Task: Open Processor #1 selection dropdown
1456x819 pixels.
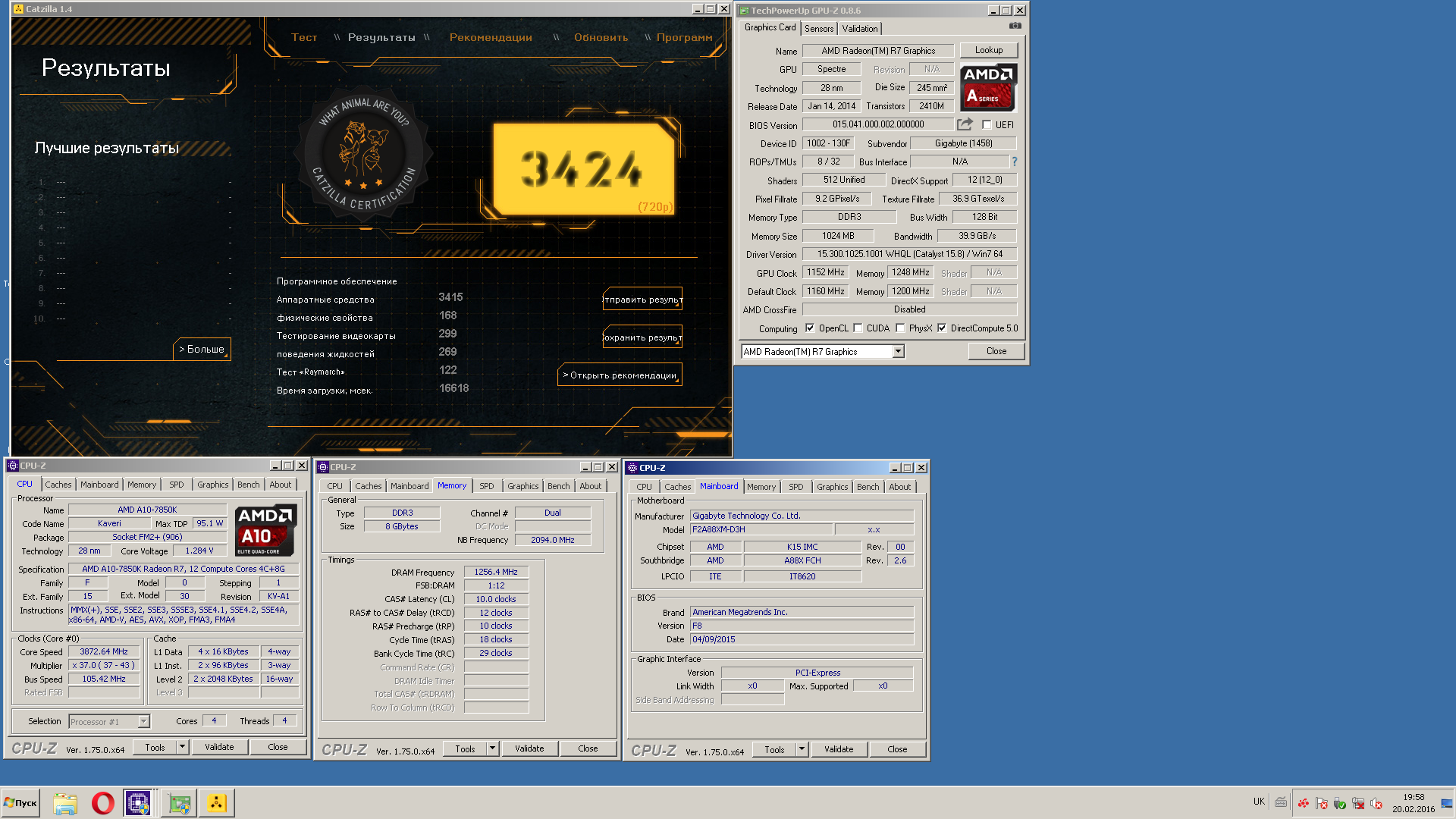Action: (143, 722)
